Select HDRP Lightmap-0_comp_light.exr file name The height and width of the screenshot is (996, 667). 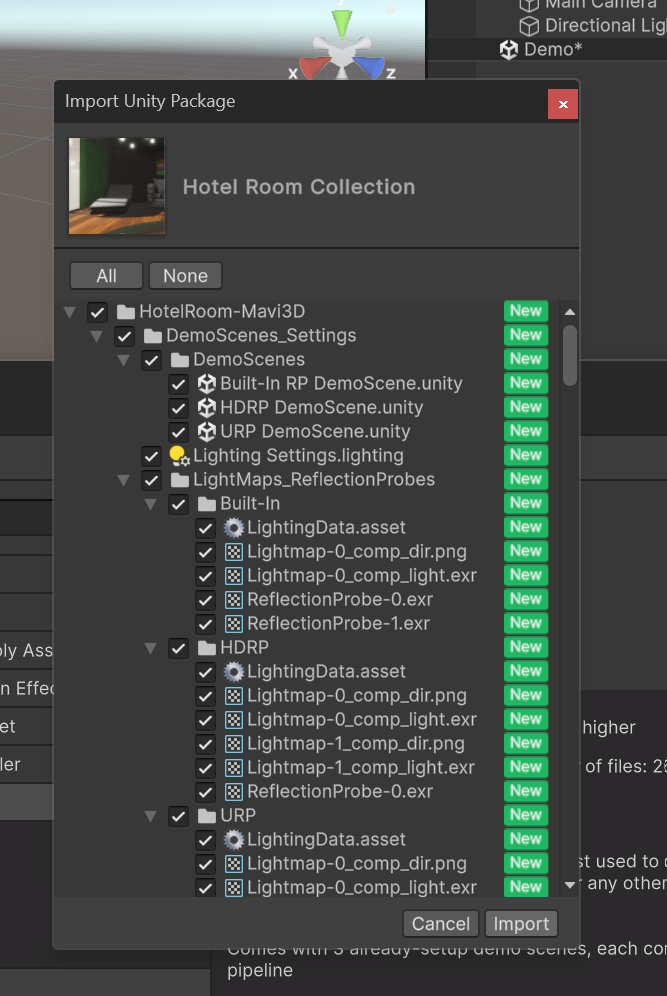click(x=362, y=720)
